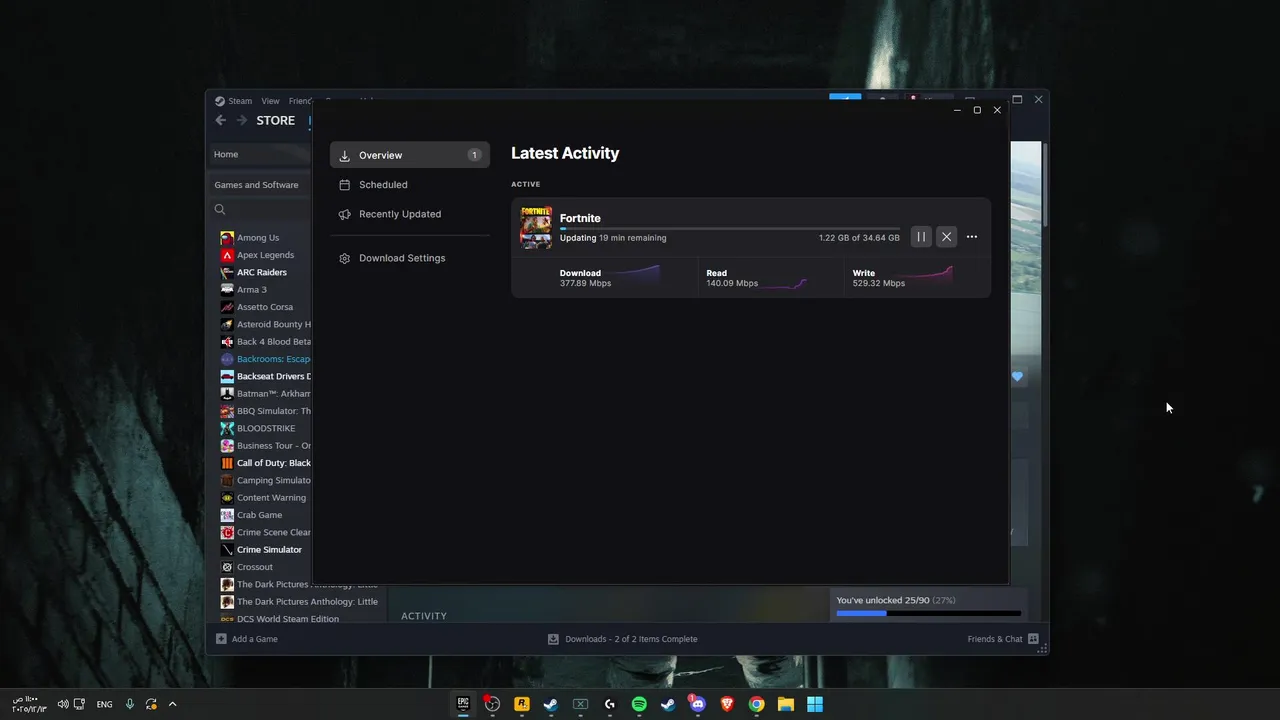
Task: Open the Windows Start menu
Action: (x=815, y=704)
